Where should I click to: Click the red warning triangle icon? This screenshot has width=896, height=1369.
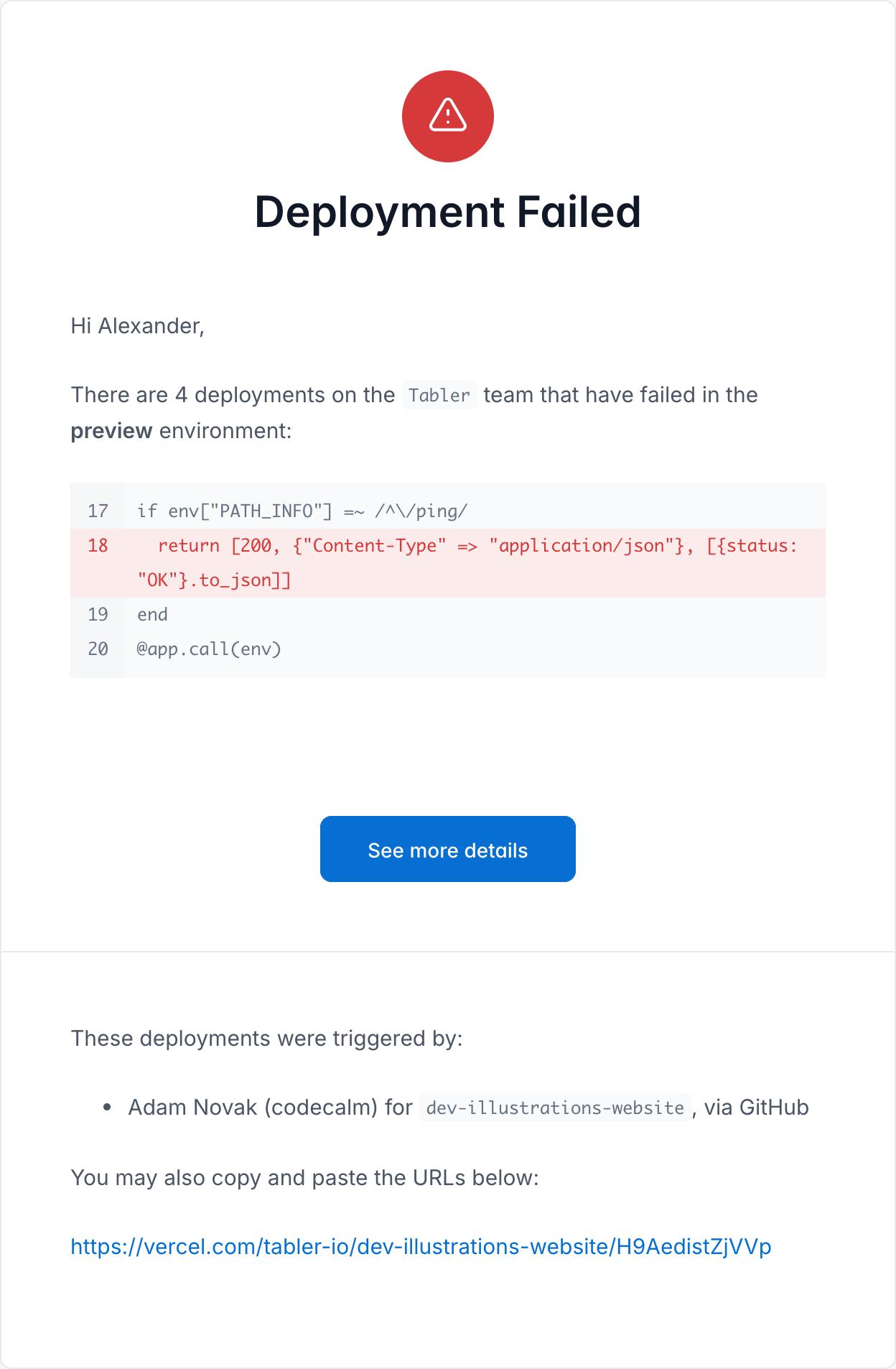(x=447, y=116)
